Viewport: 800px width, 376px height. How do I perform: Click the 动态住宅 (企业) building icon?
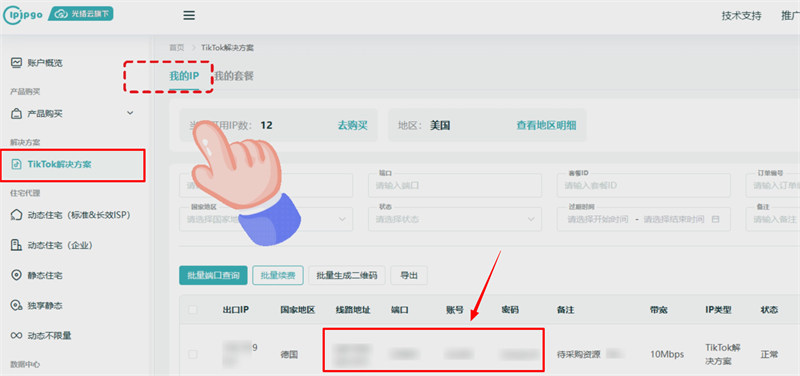point(17,245)
